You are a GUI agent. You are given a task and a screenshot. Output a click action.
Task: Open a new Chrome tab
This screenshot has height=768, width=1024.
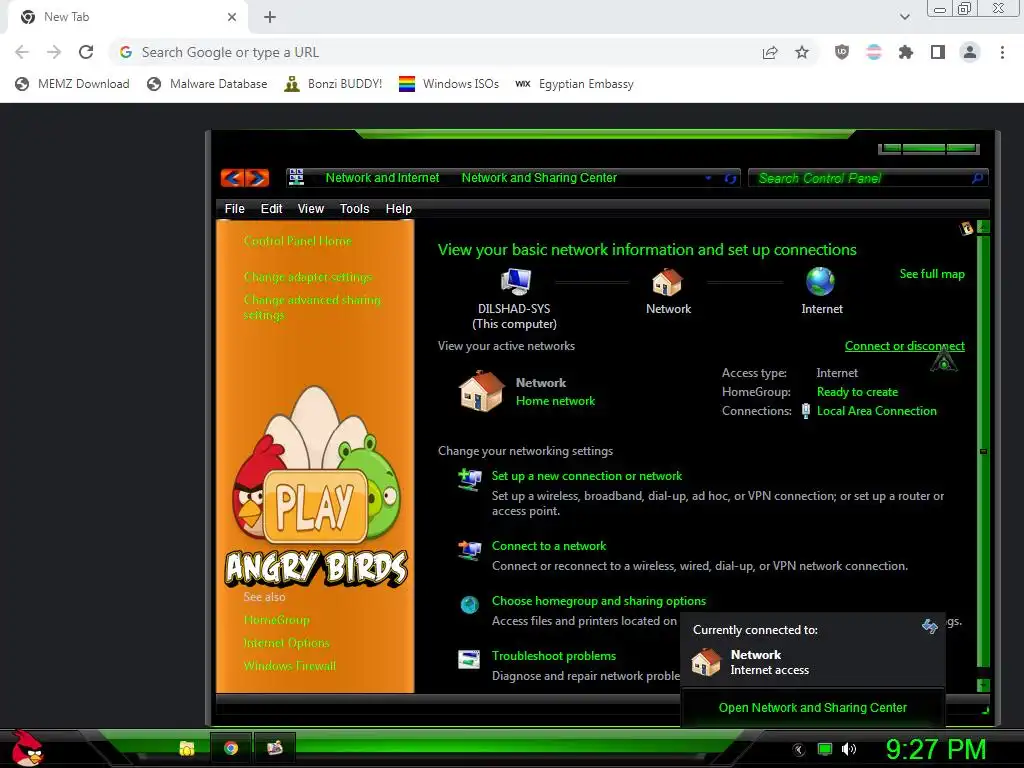pyautogui.click(x=270, y=17)
